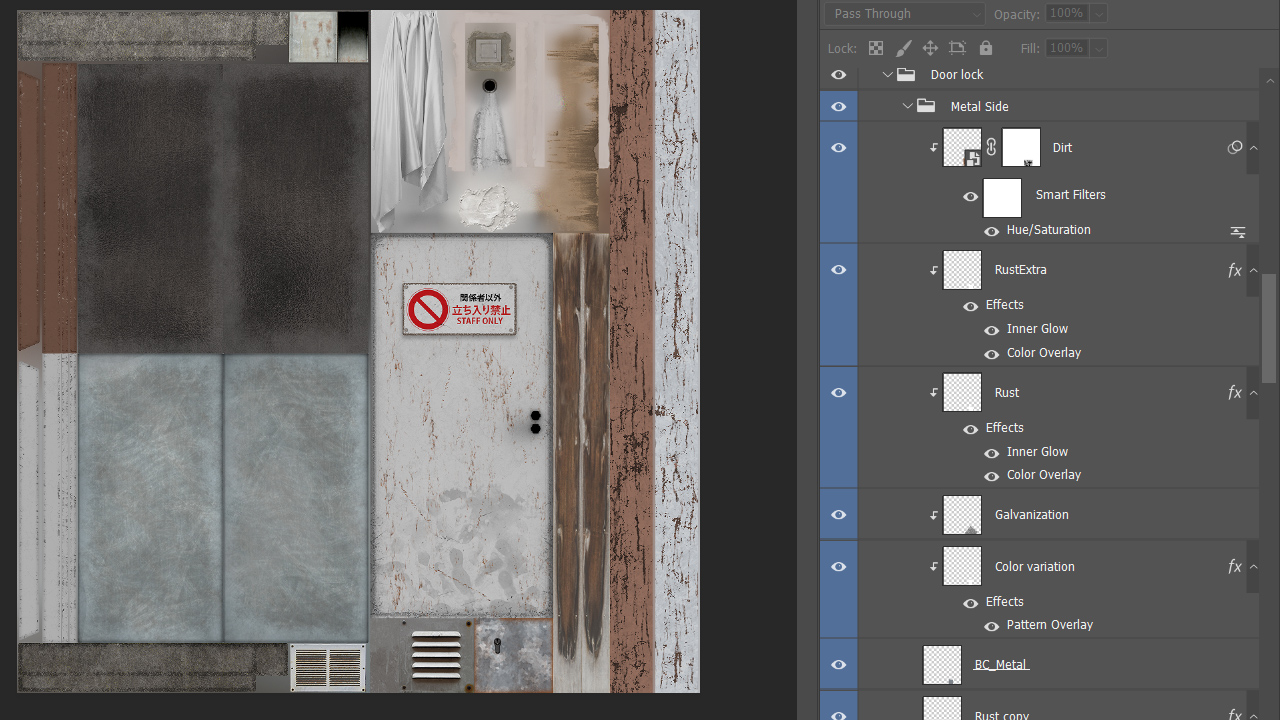Click the lock all padlock icon

tap(986, 48)
